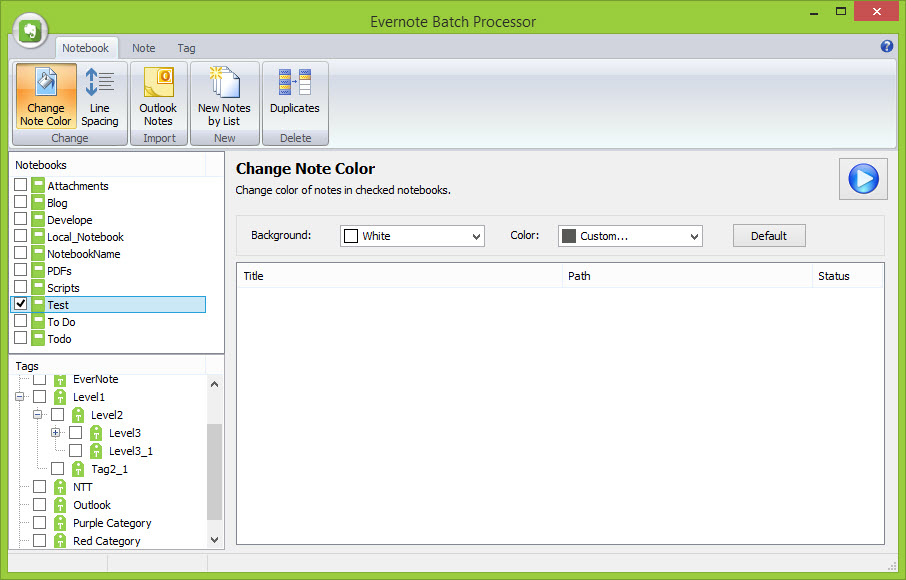Viewport: 906px width, 580px height.
Task: Click the Attachments notebook icon
Action: click(38, 185)
